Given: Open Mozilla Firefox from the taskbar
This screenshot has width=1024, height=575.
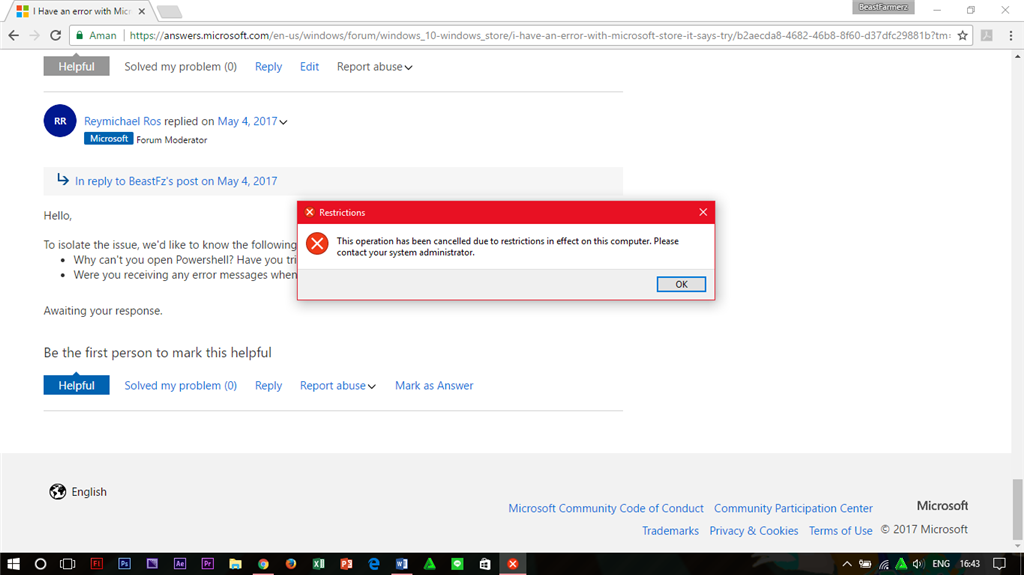Looking at the screenshot, I should tap(291, 564).
